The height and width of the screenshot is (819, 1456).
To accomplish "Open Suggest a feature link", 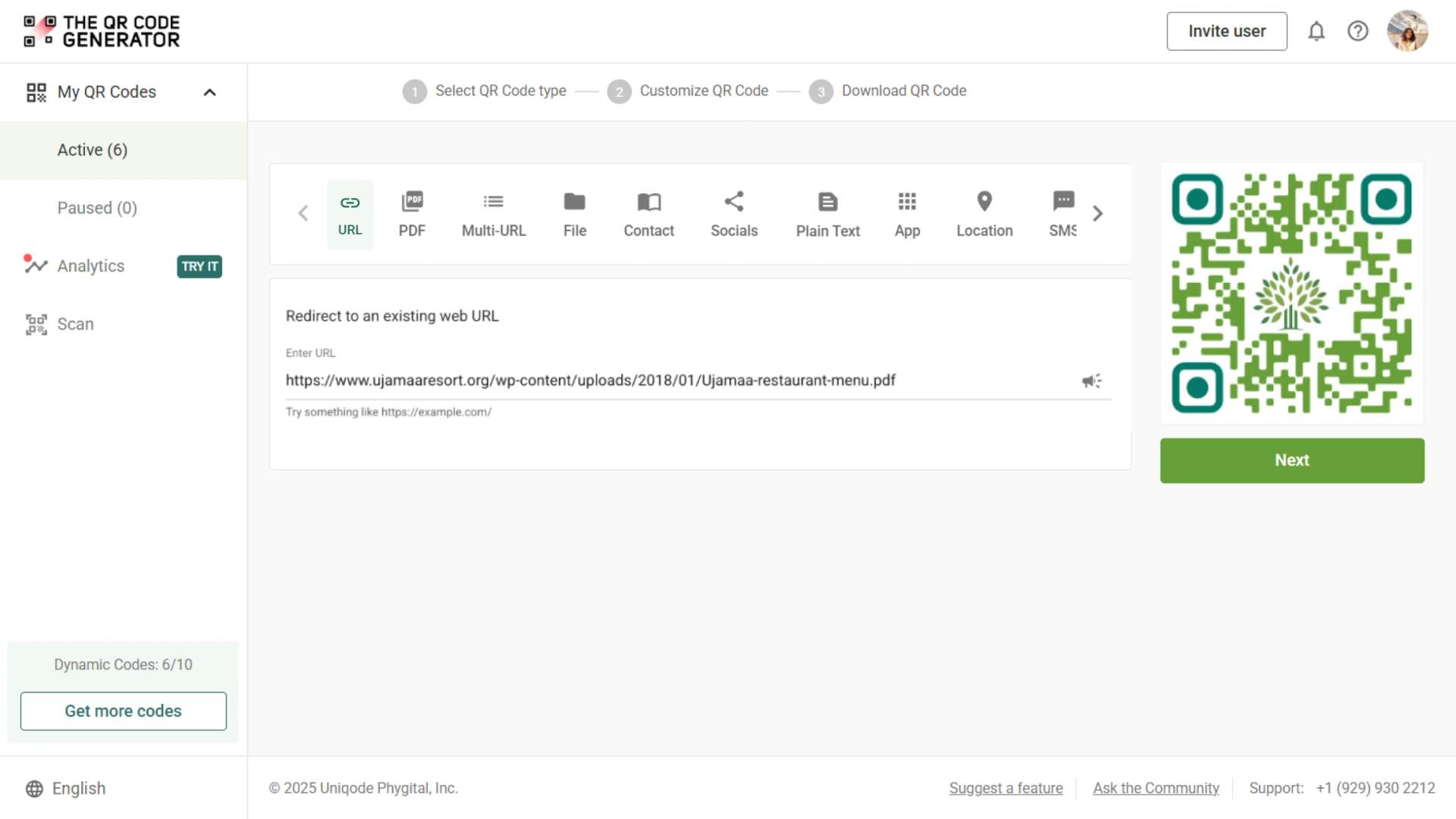I will click(1006, 789).
